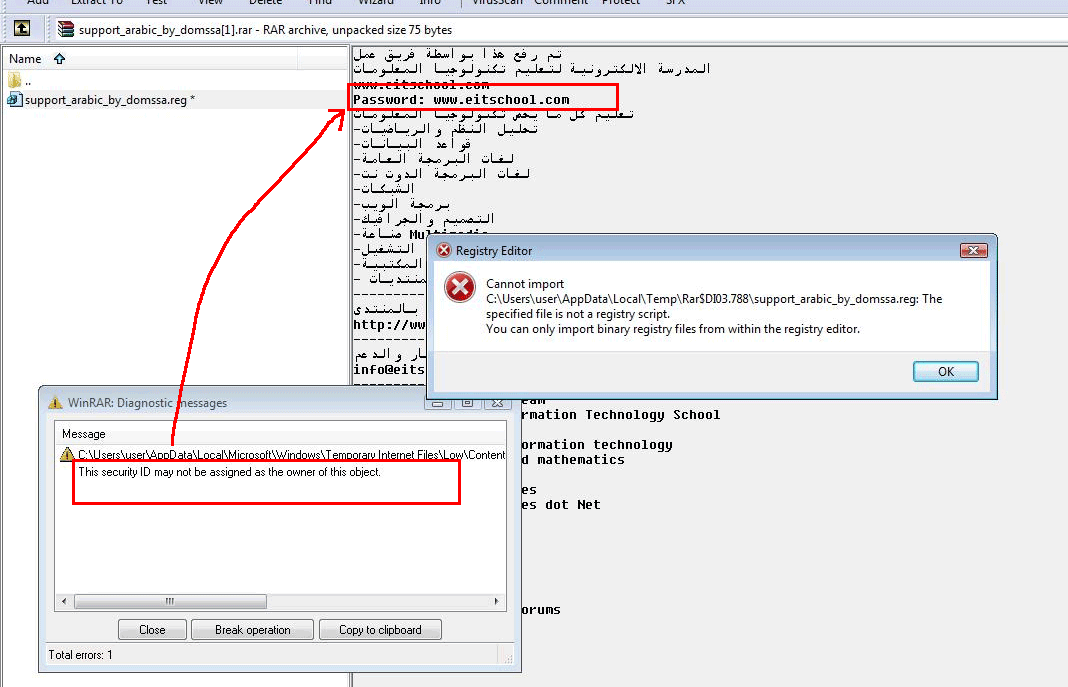This screenshot has height=687, width=1068.
Task: Click Close in the Diagnostic messages window
Action: [x=152, y=630]
